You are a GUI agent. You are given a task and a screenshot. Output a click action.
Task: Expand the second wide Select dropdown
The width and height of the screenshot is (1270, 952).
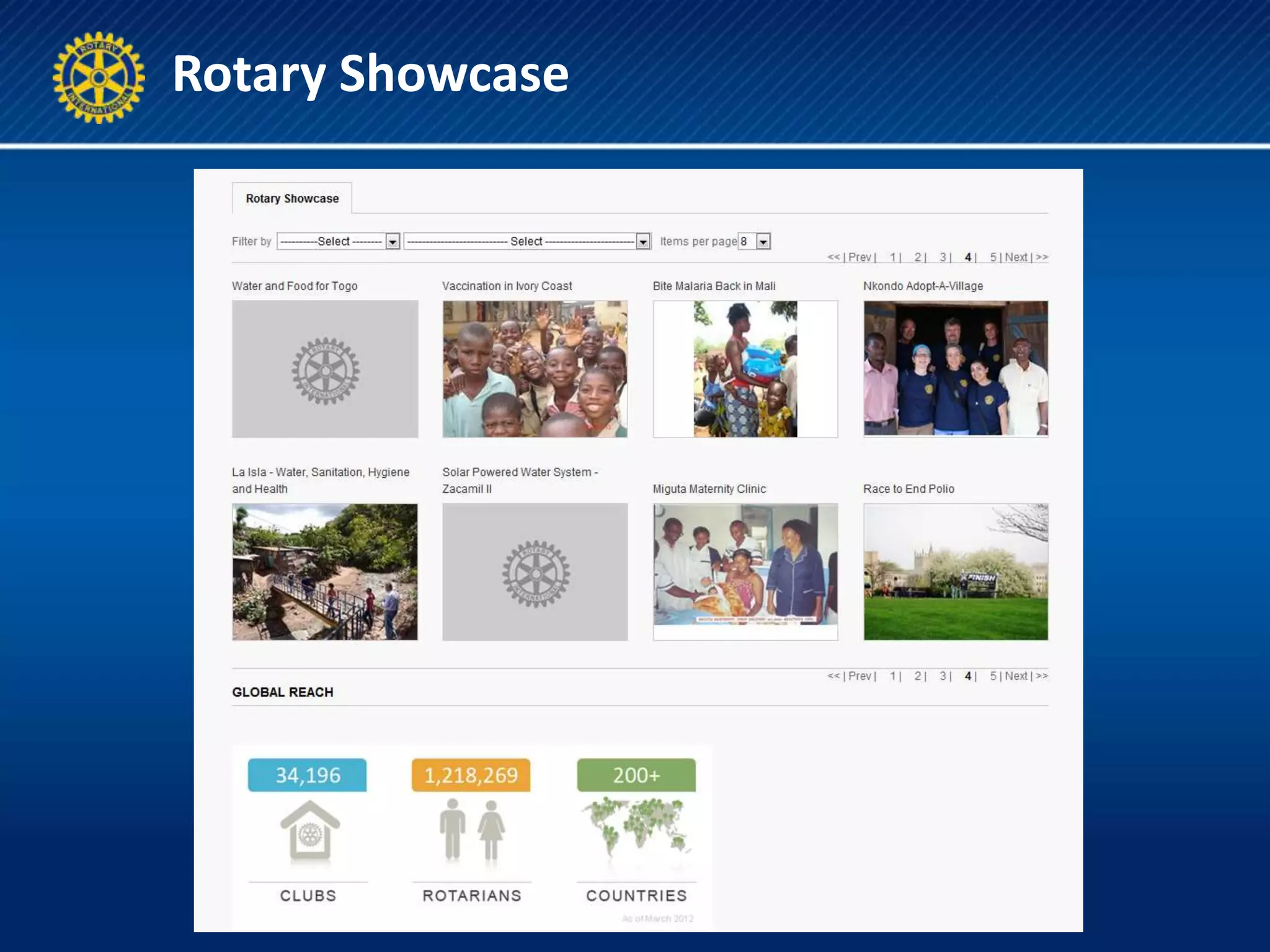click(527, 241)
